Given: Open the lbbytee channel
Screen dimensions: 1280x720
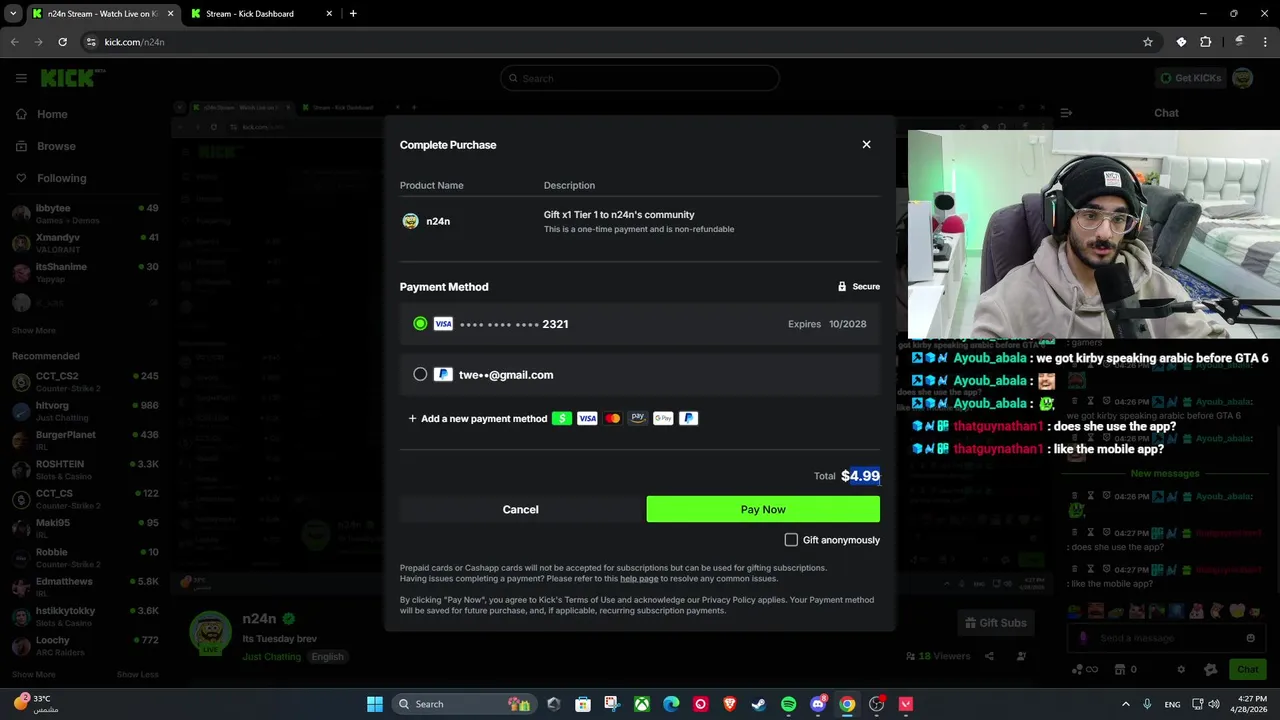Looking at the screenshot, I should point(85,214).
